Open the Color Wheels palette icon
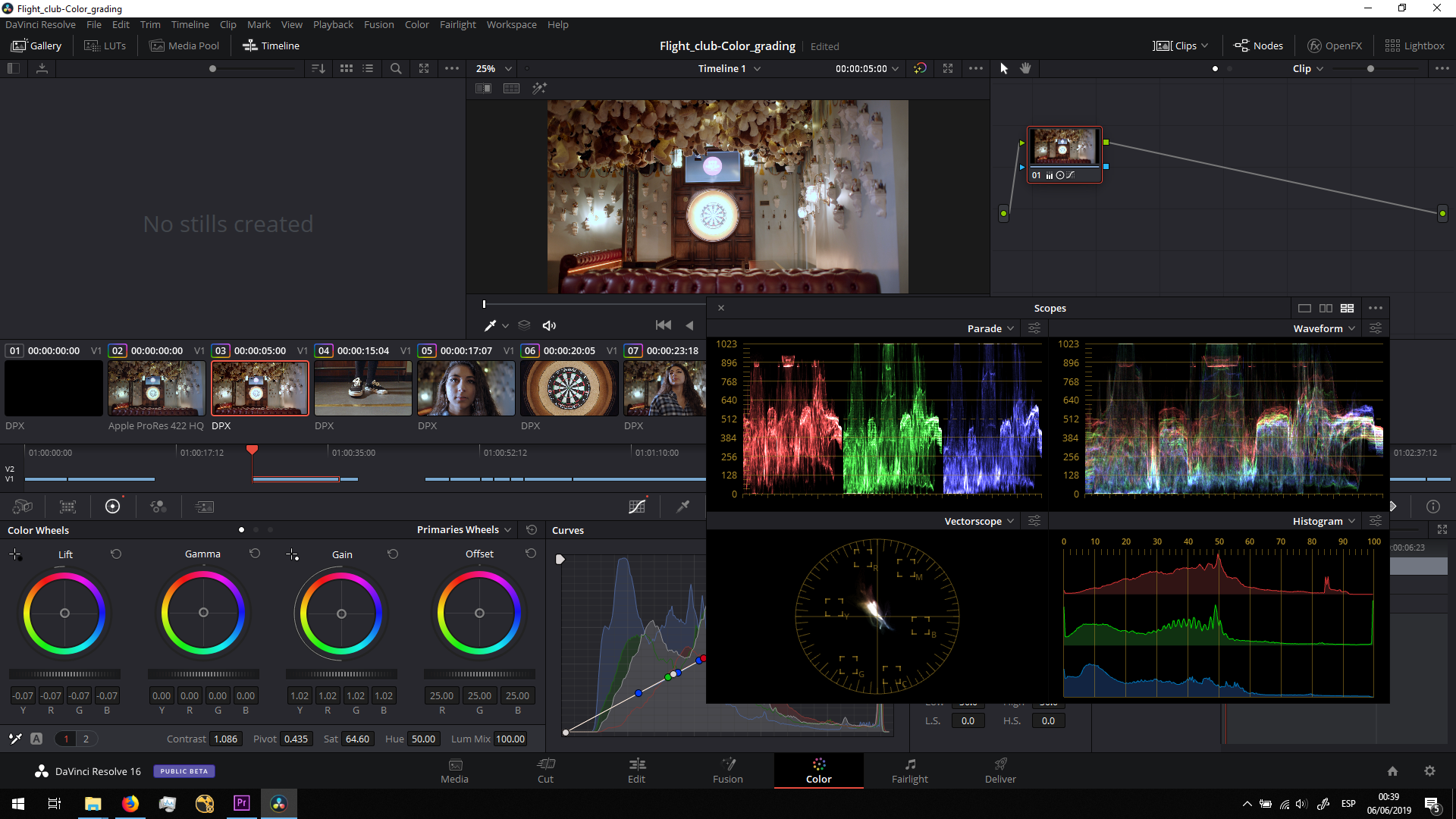The width and height of the screenshot is (1456, 819). click(x=112, y=507)
